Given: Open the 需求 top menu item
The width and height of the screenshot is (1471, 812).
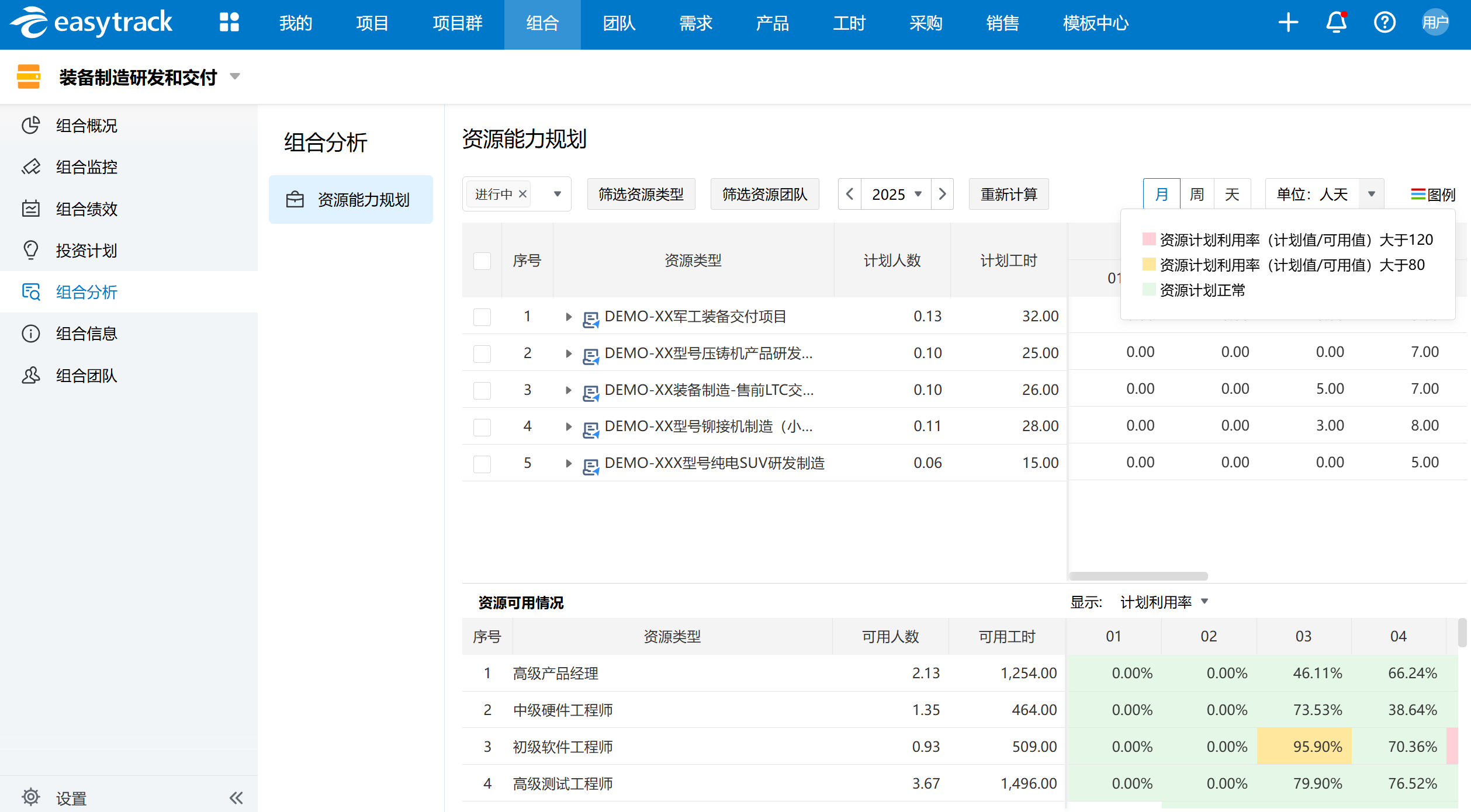Looking at the screenshot, I should point(695,23).
